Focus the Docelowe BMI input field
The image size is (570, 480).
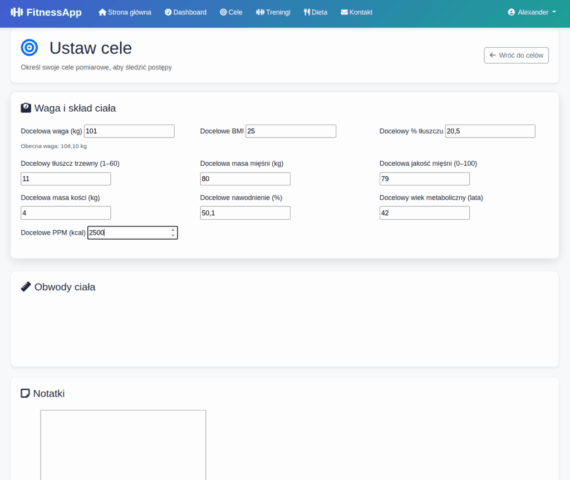[x=291, y=131]
